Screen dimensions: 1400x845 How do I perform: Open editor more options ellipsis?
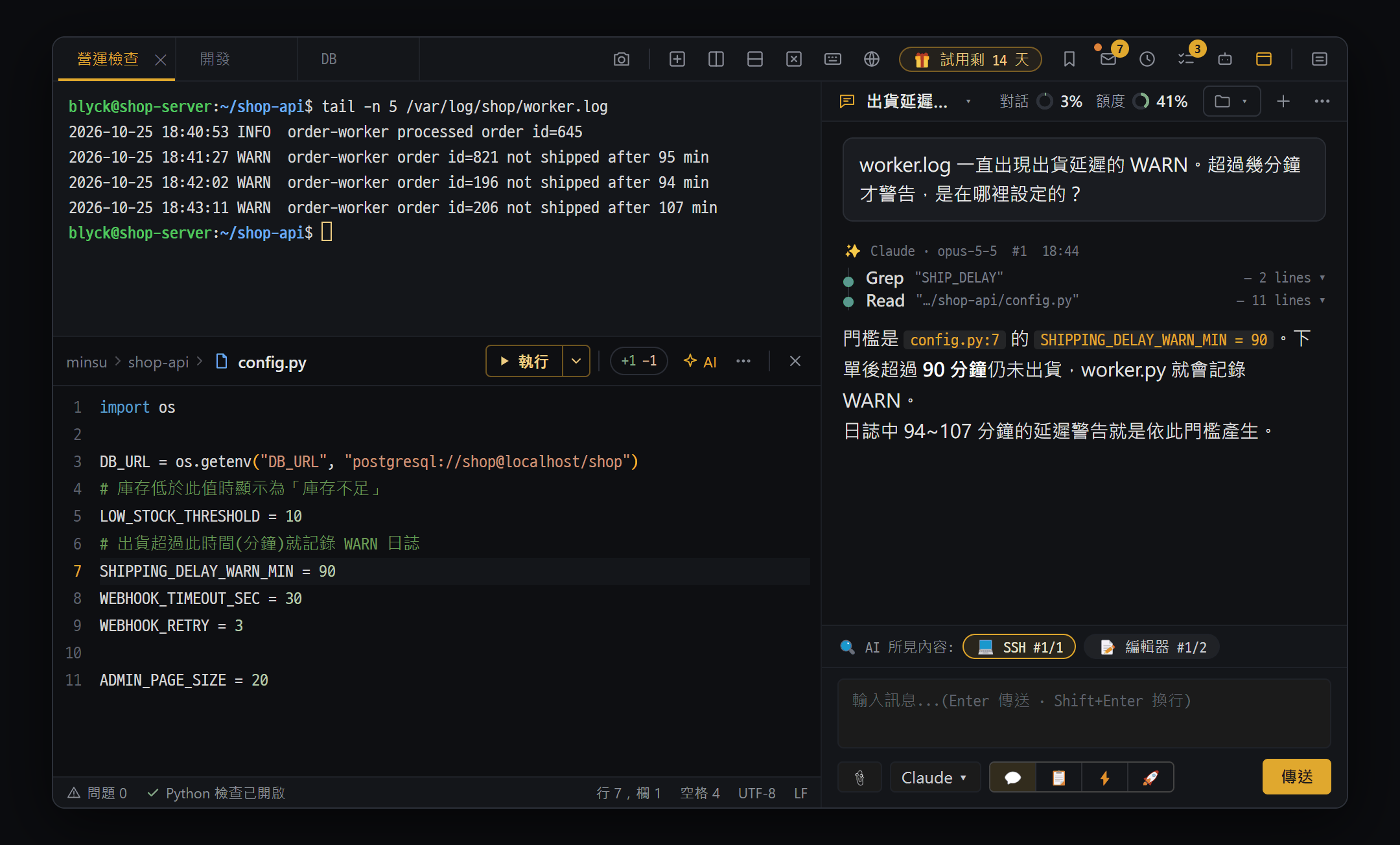click(x=743, y=361)
